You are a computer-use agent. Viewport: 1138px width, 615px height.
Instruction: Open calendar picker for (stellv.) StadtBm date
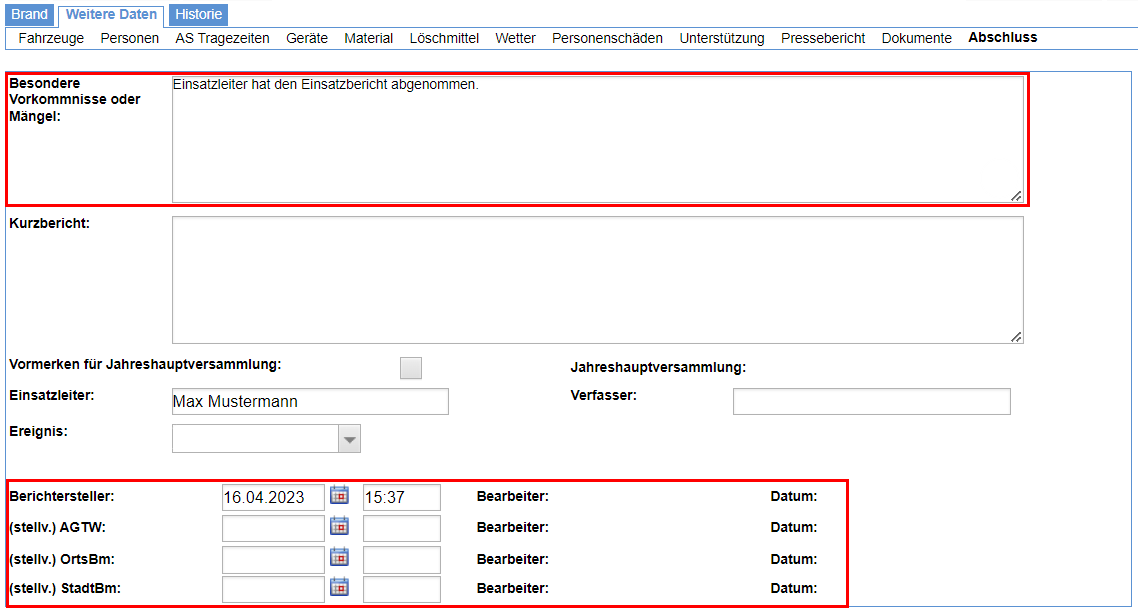[339, 589]
